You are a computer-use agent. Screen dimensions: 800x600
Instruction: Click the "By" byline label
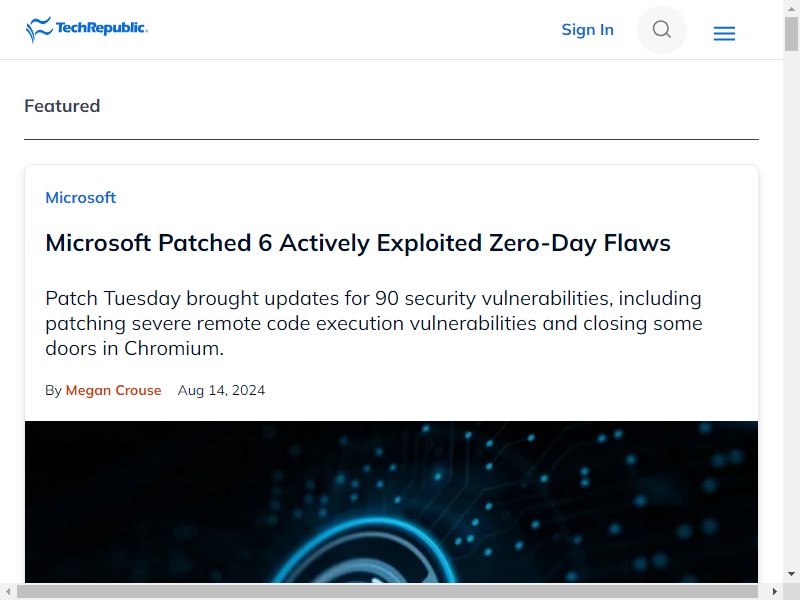(x=53, y=390)
